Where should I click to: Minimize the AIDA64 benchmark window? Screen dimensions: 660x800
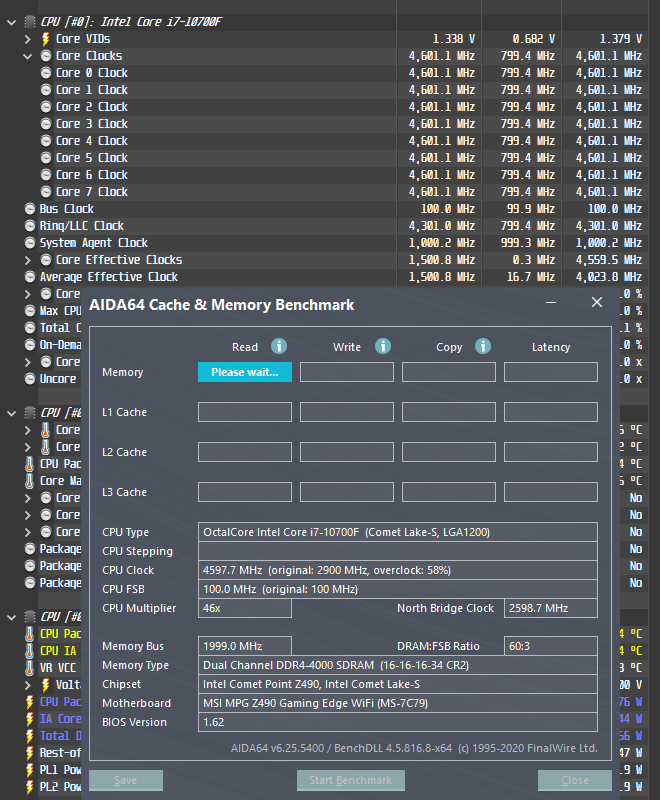tap(551, 303)
